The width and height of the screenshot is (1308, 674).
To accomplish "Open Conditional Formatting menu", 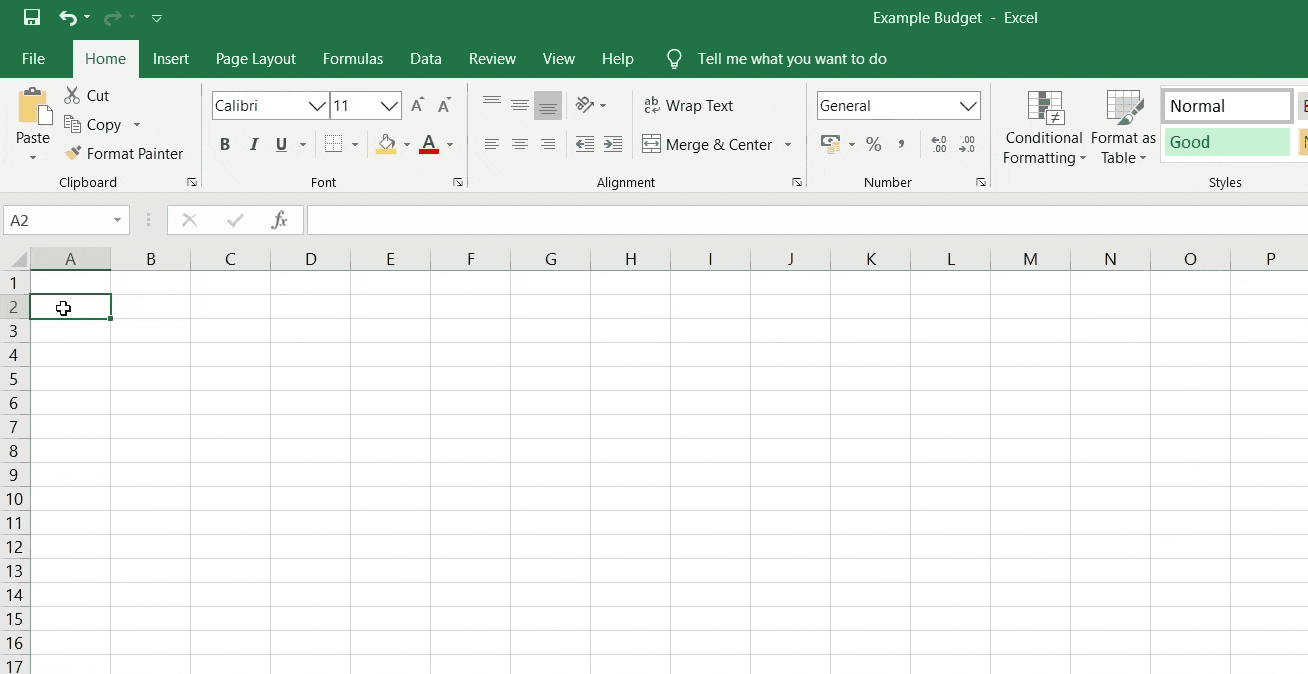I will 1044,128.
